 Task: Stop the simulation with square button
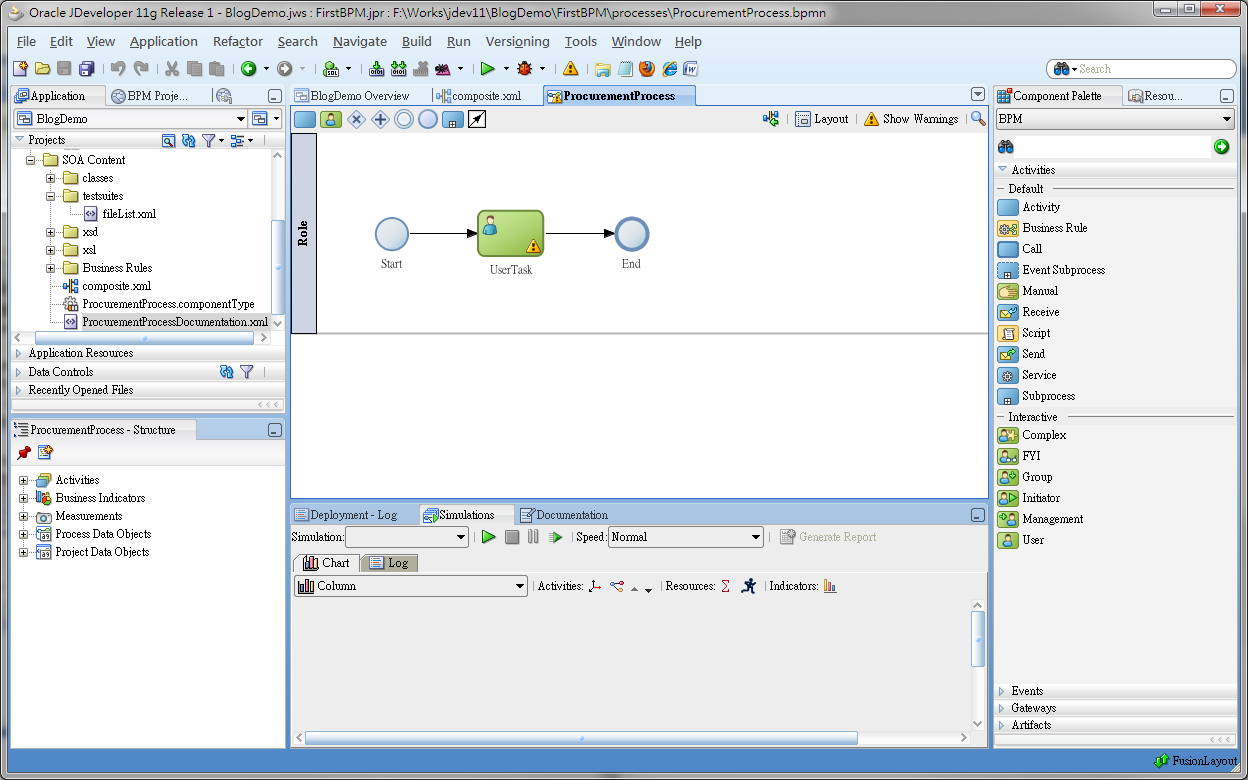point(512,537)
